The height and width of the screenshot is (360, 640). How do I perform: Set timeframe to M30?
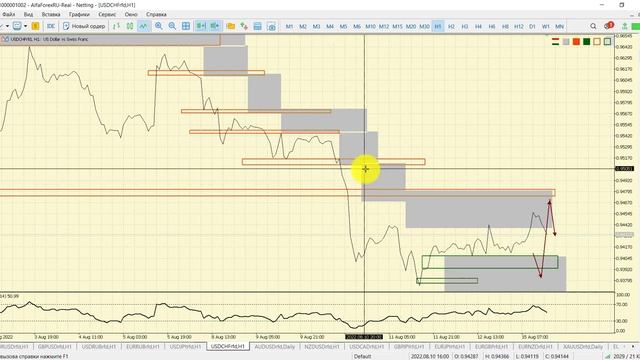click(x=424, y=26)
